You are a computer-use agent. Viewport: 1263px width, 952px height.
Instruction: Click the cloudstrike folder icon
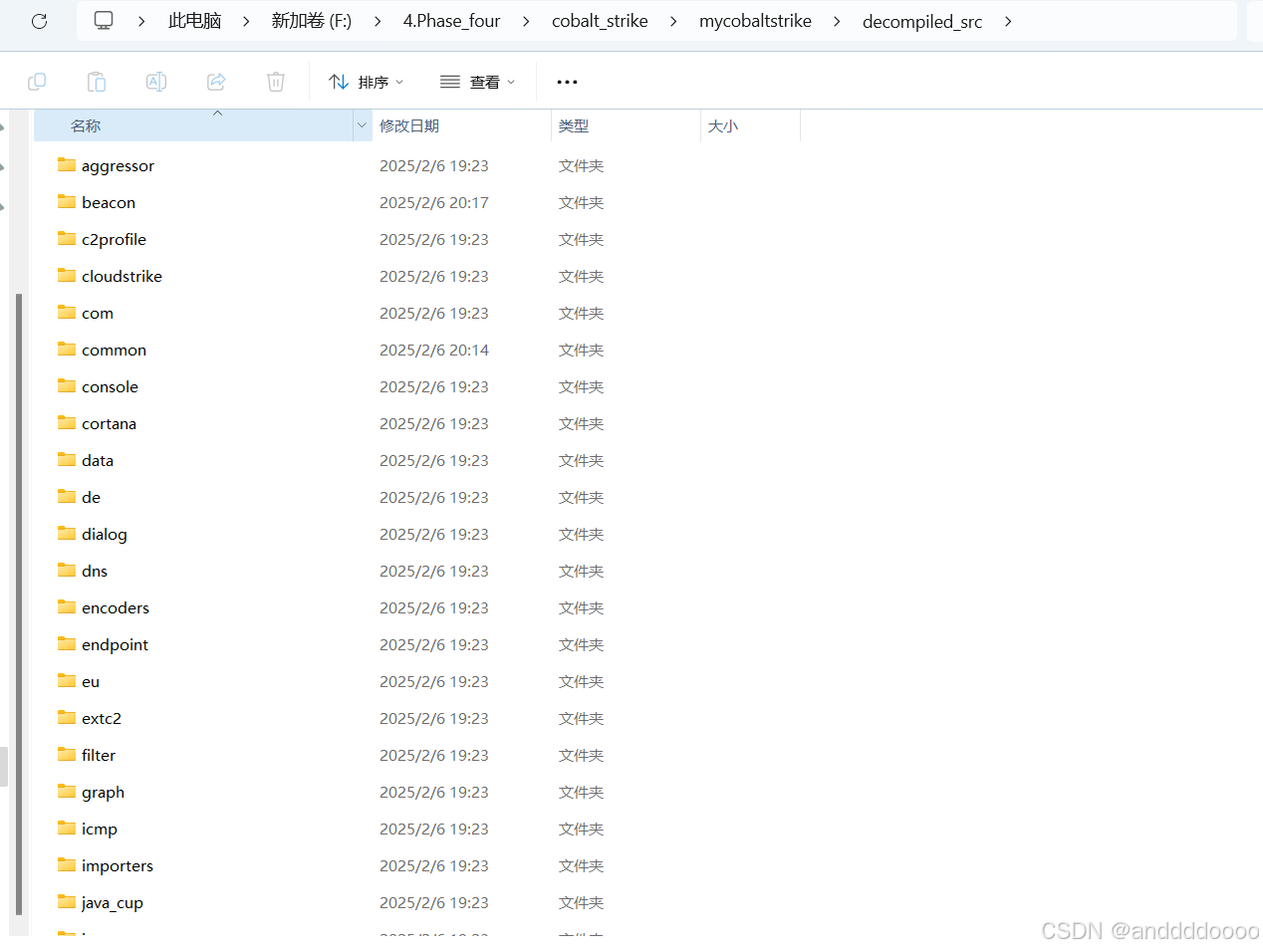[x=67, y=276]
